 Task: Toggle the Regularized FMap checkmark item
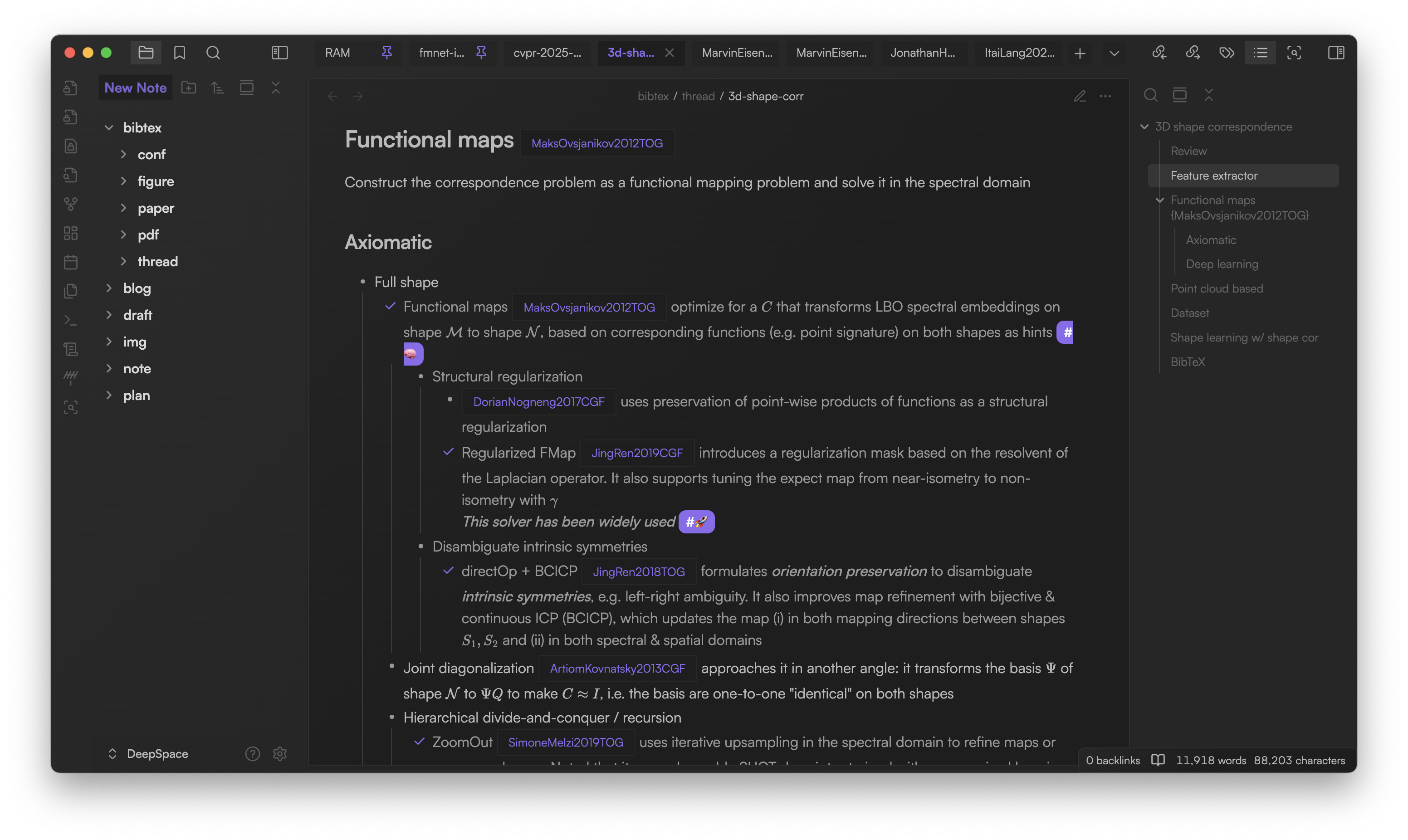(448, 452)
